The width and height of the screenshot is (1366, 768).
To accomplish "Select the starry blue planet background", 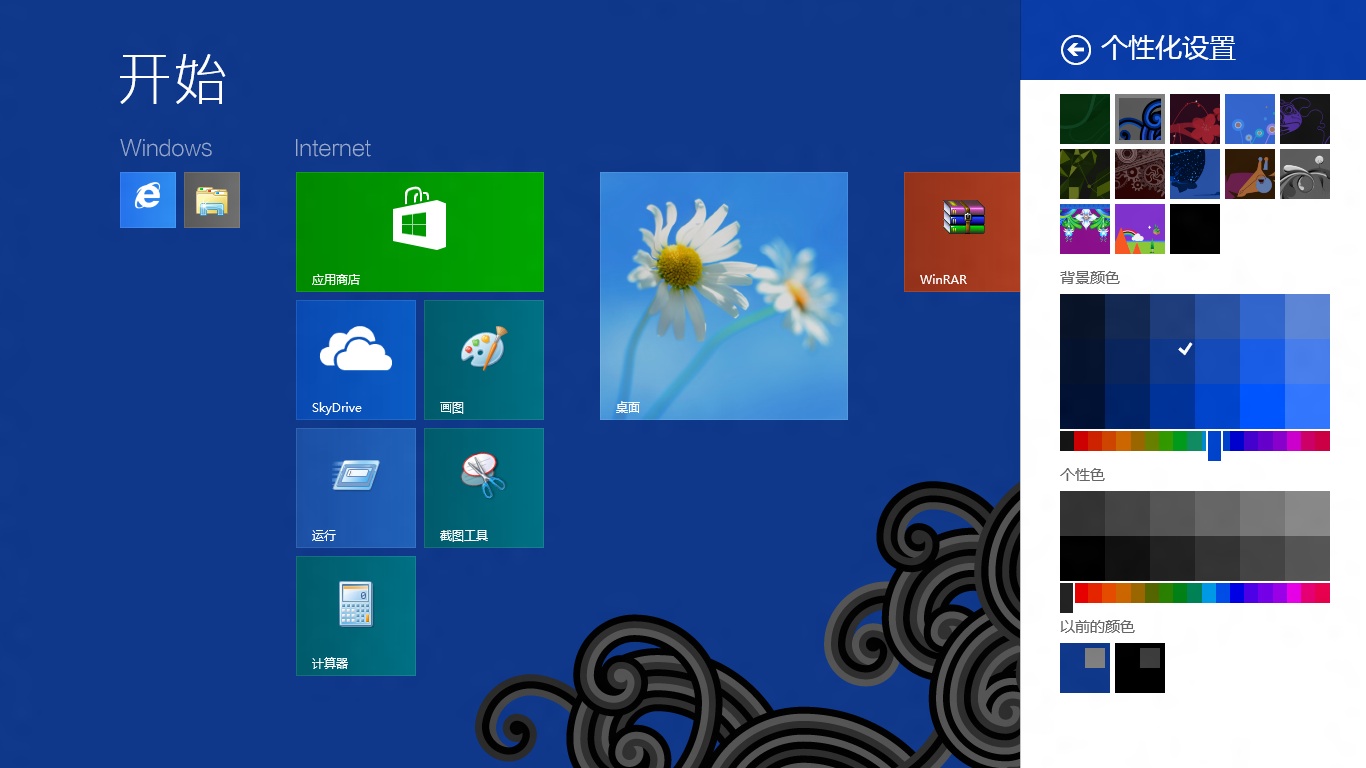I will pyautogui.click(x=1195, y=174).
